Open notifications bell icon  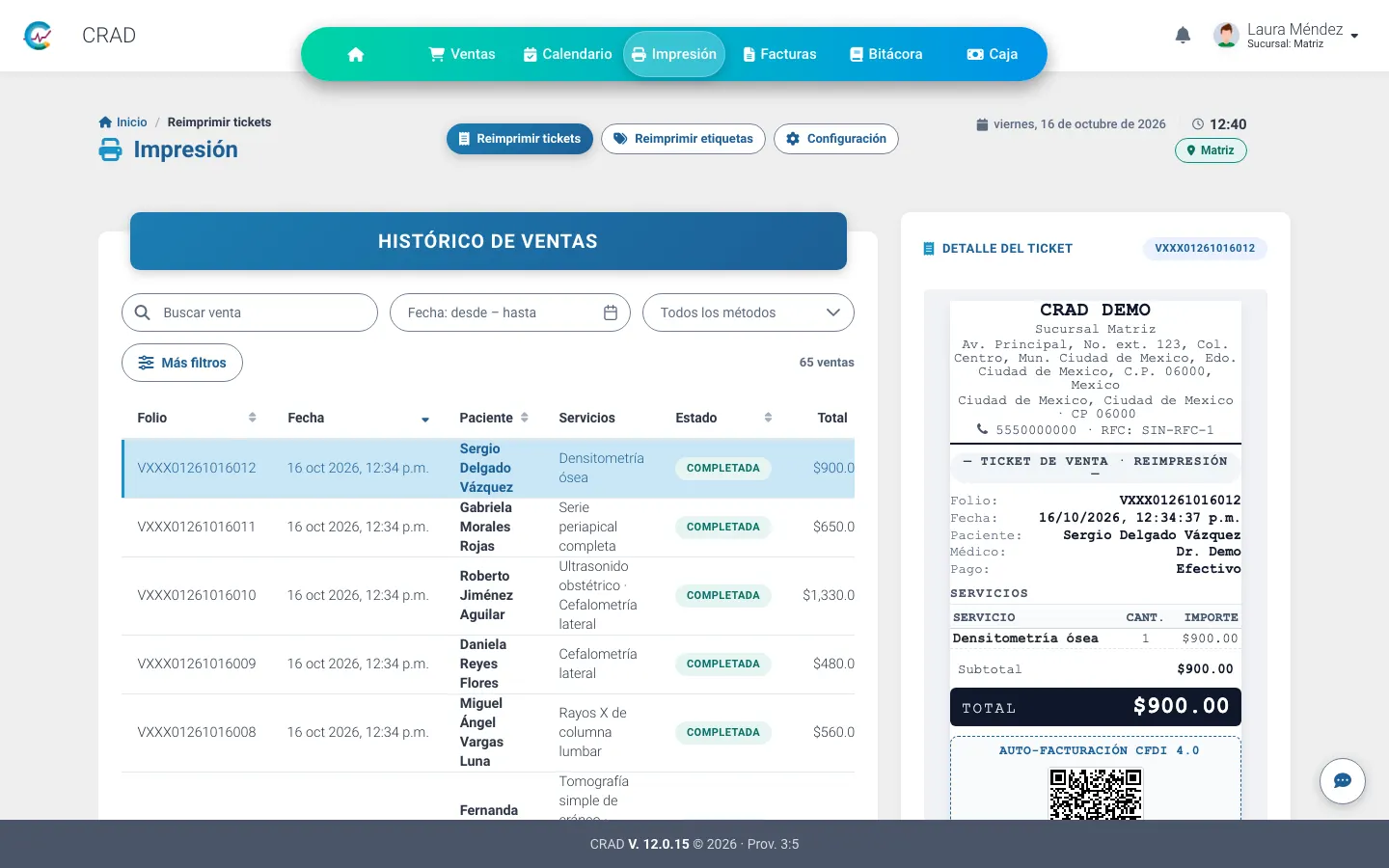tap(1183, 36)
